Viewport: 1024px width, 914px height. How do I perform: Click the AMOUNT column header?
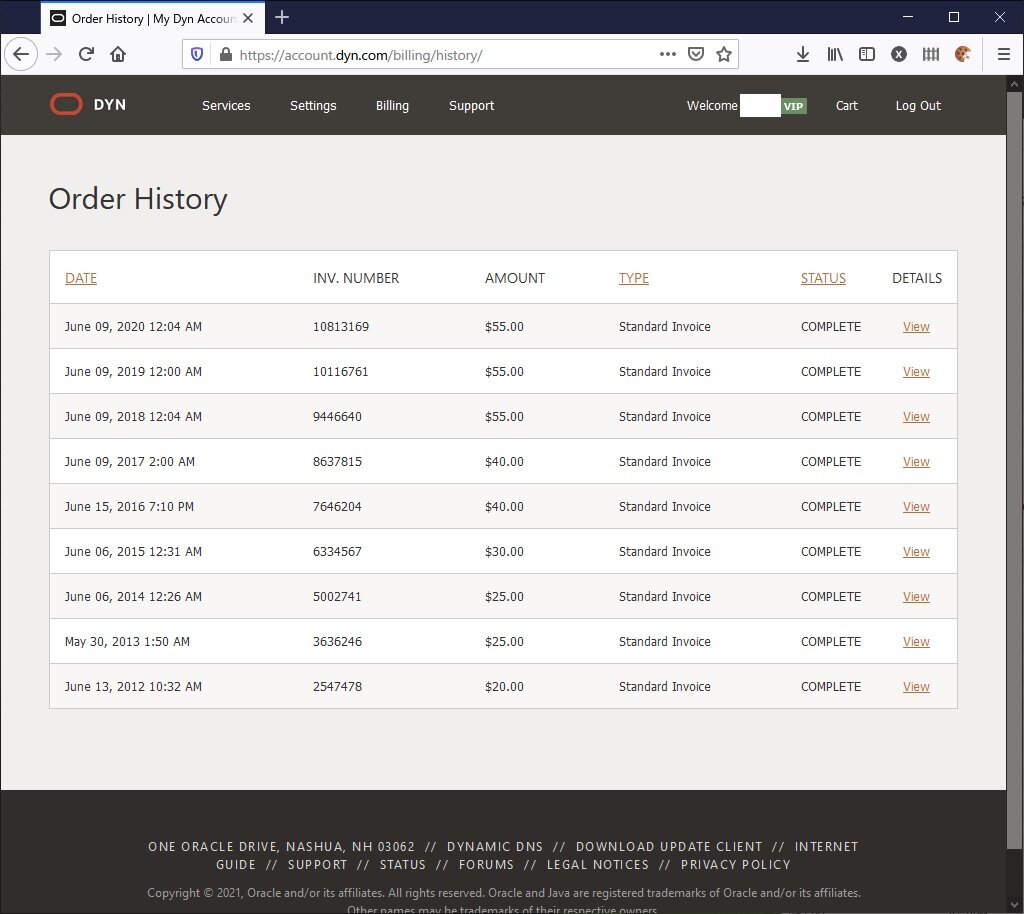point(515,278)
